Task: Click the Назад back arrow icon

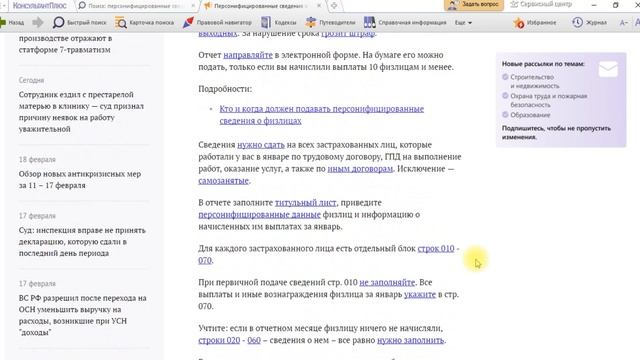Action: point(3,22)
